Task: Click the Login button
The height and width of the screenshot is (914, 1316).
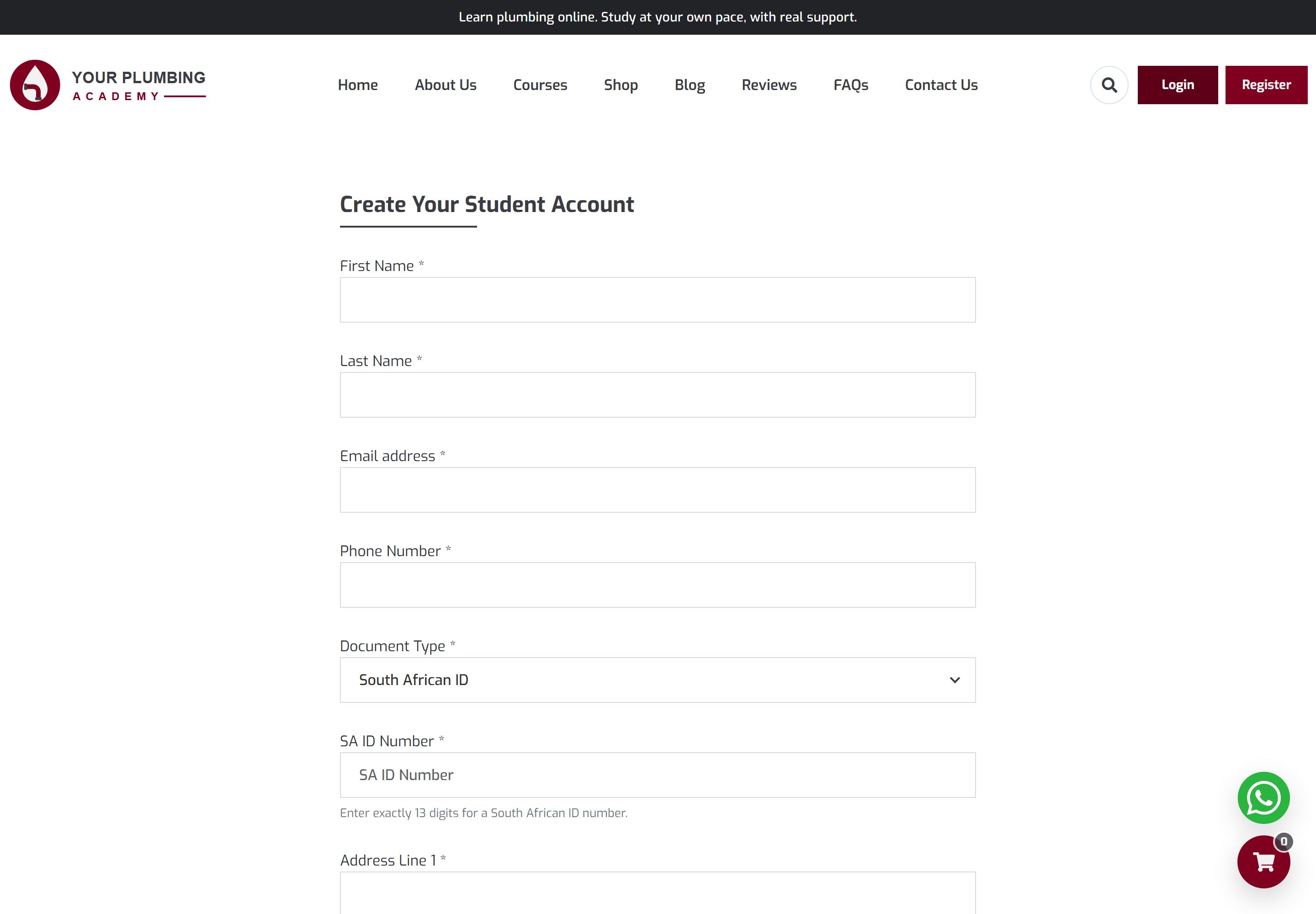Action: coord(1178,85)
